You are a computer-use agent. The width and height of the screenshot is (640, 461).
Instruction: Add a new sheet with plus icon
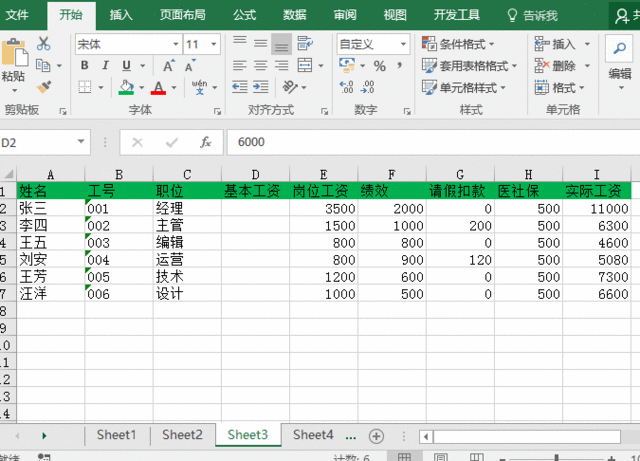[376, 436]
